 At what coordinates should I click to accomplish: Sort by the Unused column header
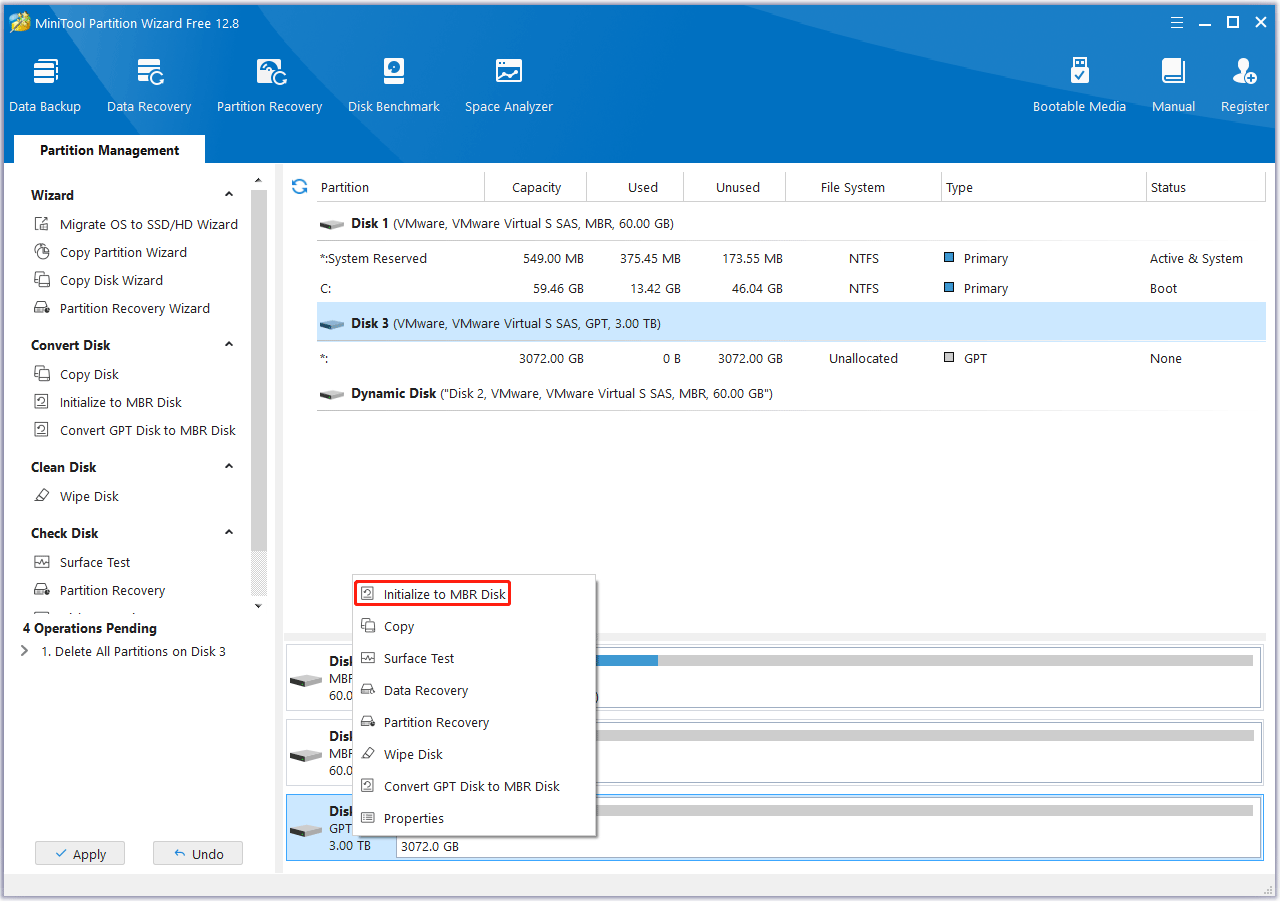pyautogui.click(x=736, y=187)
